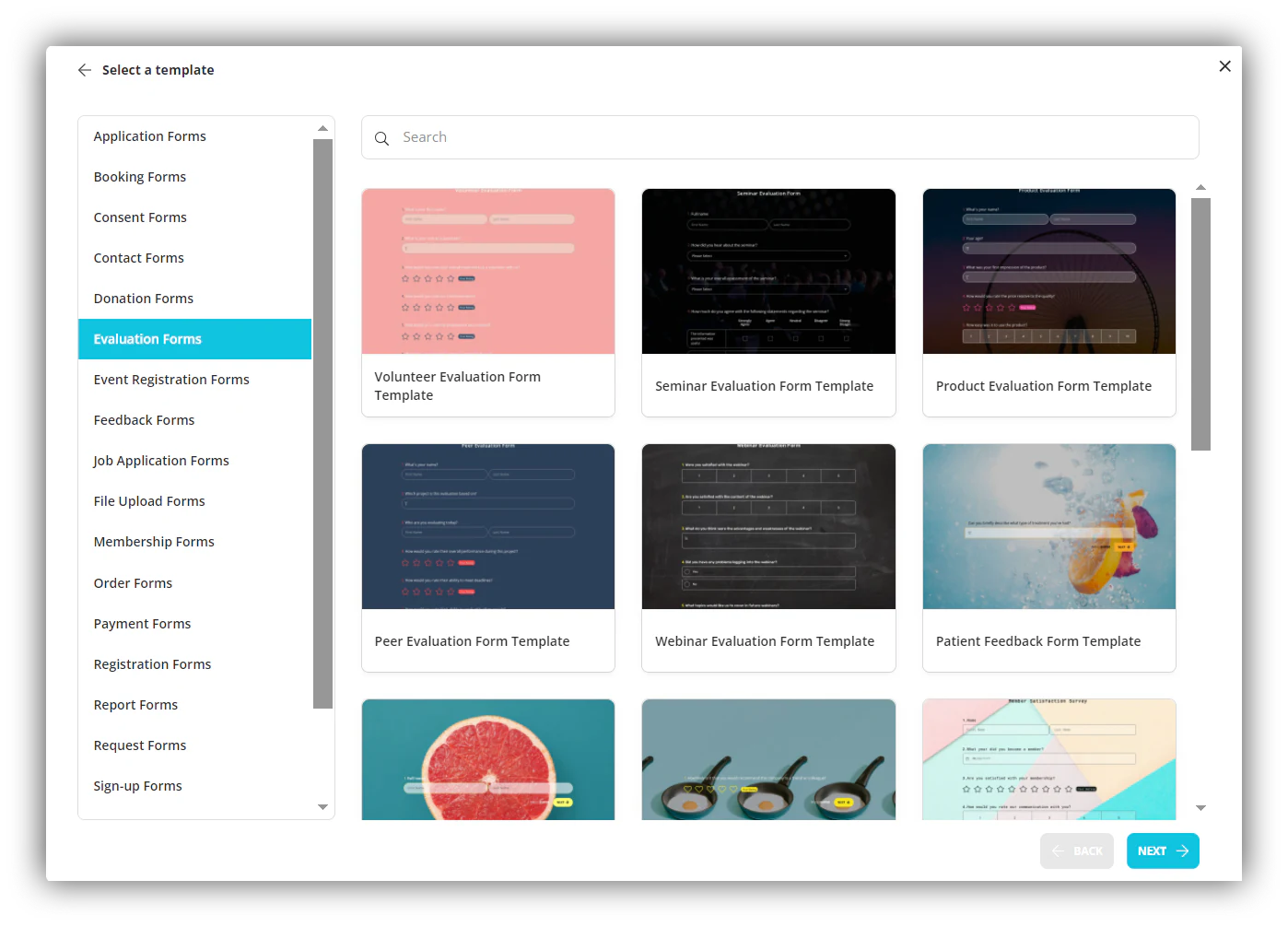Select Request Forms category

[x=194, y=745]
